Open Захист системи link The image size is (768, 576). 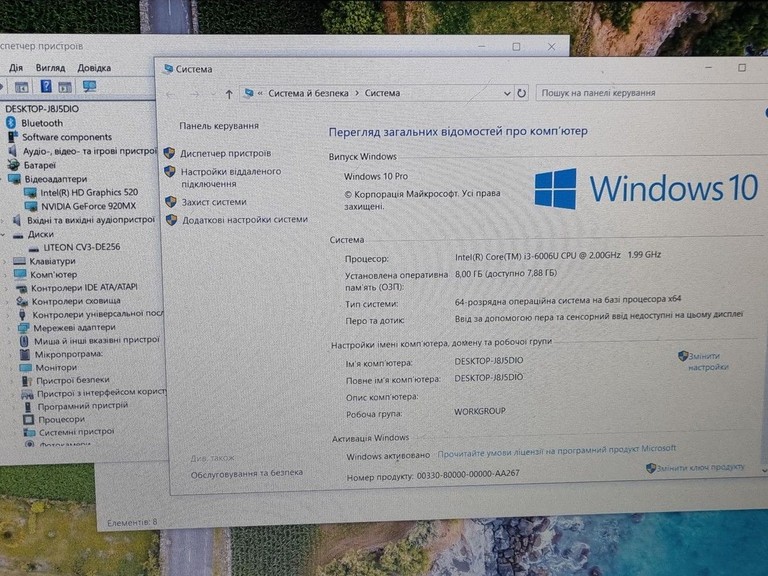214,202
